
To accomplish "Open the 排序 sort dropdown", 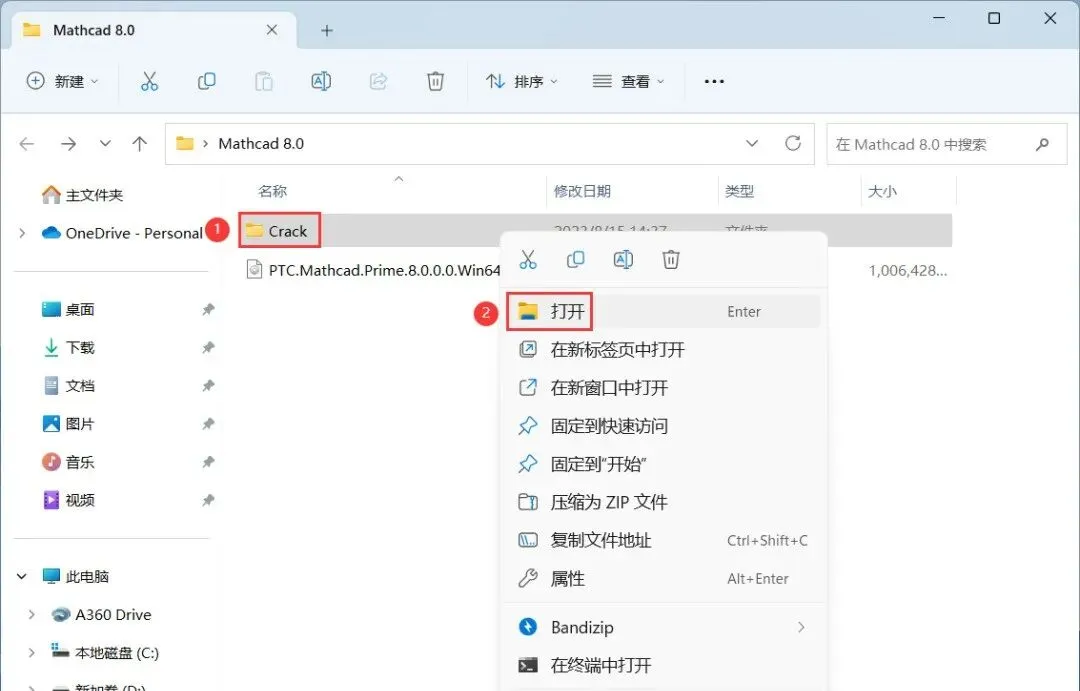I will 521,81.
